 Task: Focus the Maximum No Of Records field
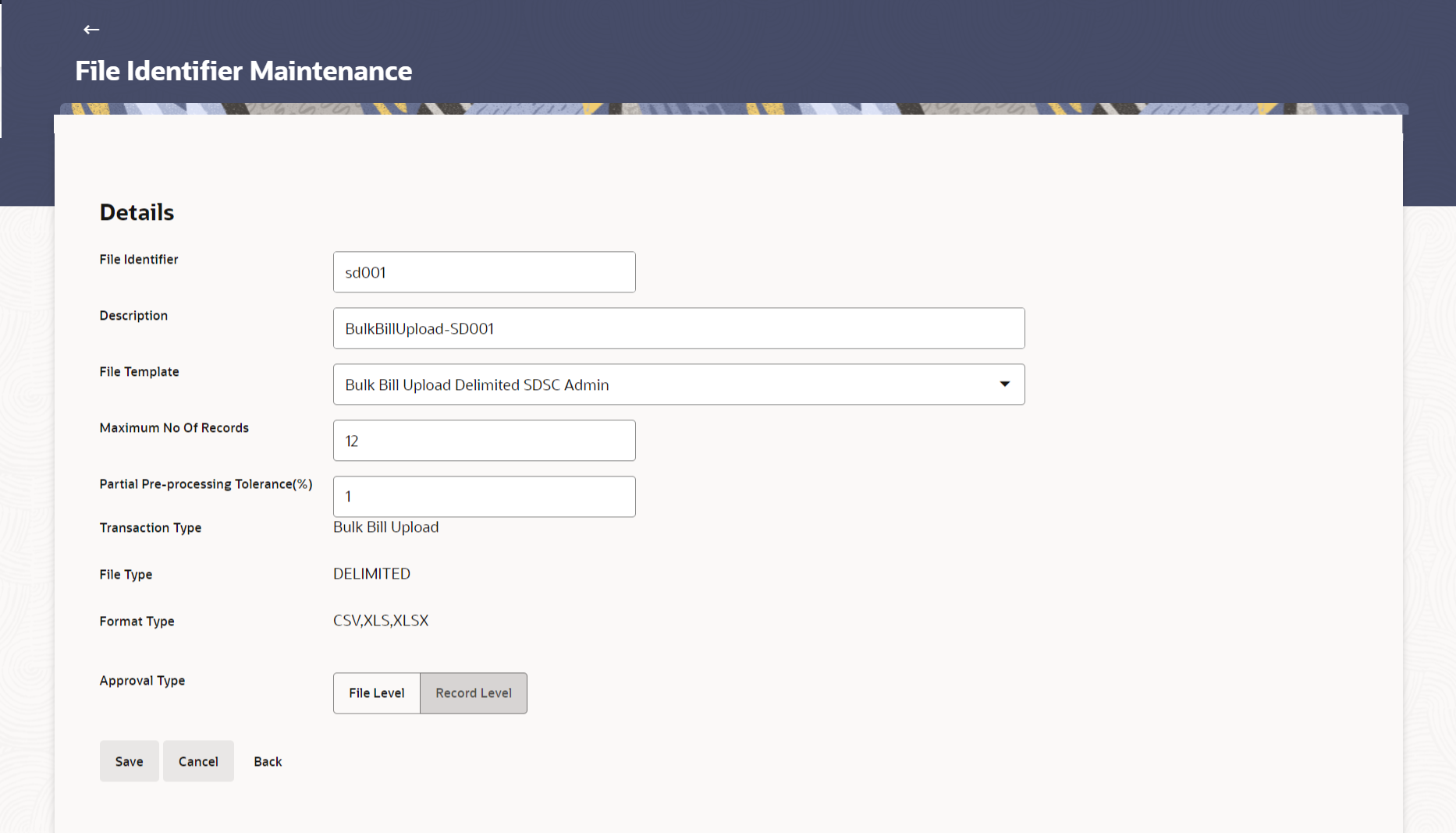[x=485, y=441]
